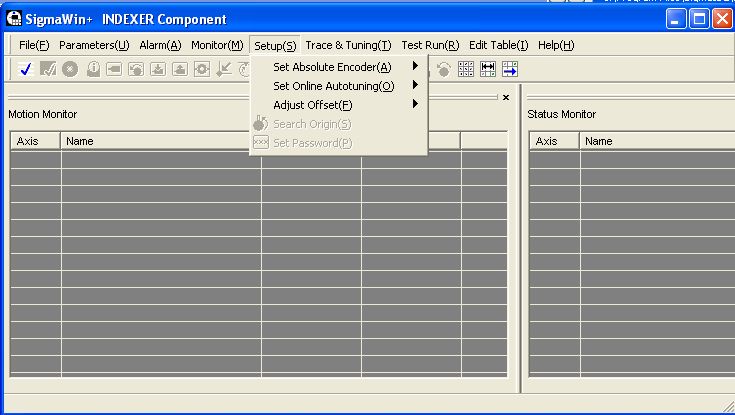The image size is (735, 415).
Task: Click the window resize grip at bottom corner
Action: 728,407
